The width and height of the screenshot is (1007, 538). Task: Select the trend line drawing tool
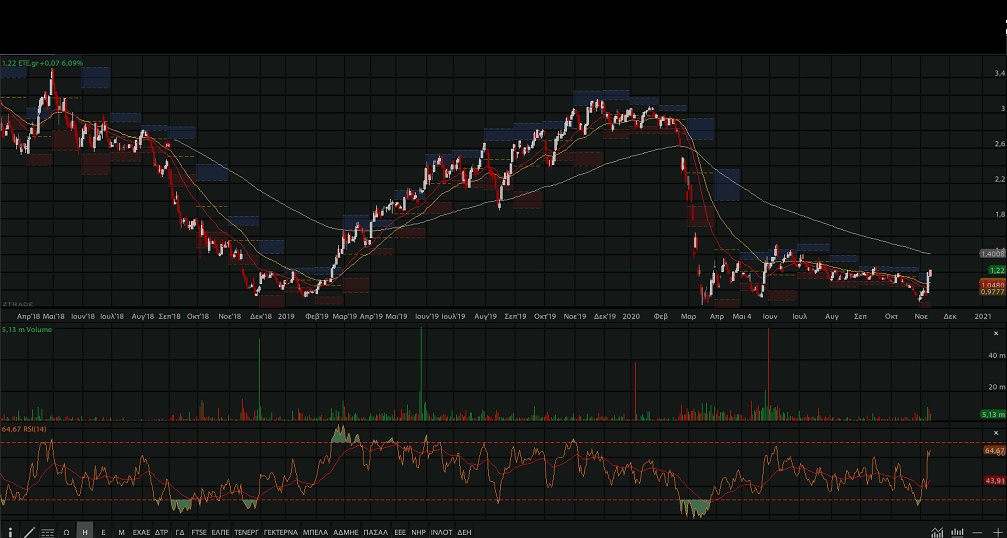coord(28,532)
